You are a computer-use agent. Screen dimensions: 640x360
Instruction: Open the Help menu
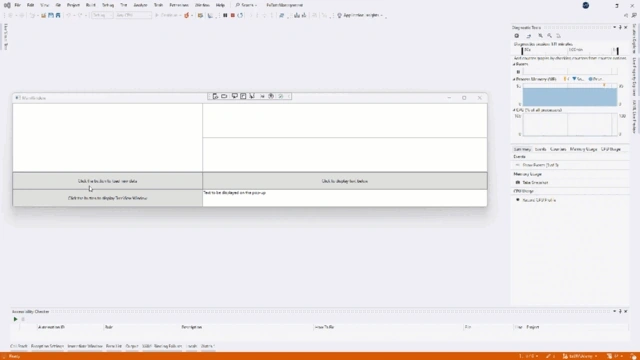tap(220, 5)
